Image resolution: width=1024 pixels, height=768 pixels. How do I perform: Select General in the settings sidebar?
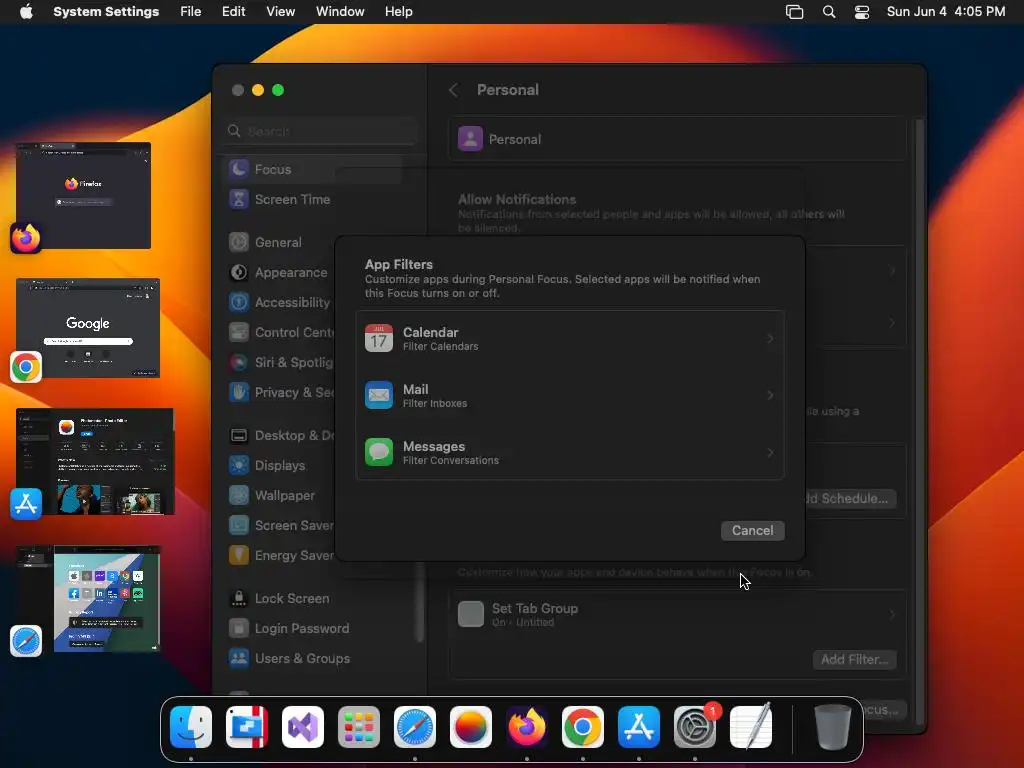tap(279, 242)
